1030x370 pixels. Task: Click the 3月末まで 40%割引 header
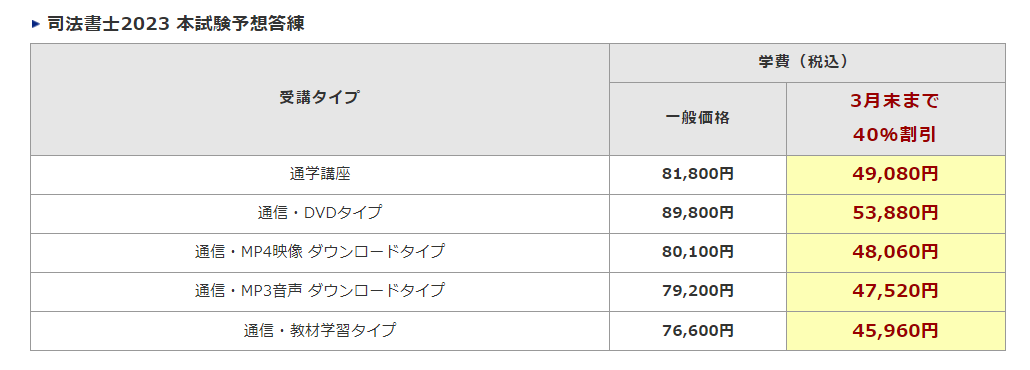coord(895,119)
